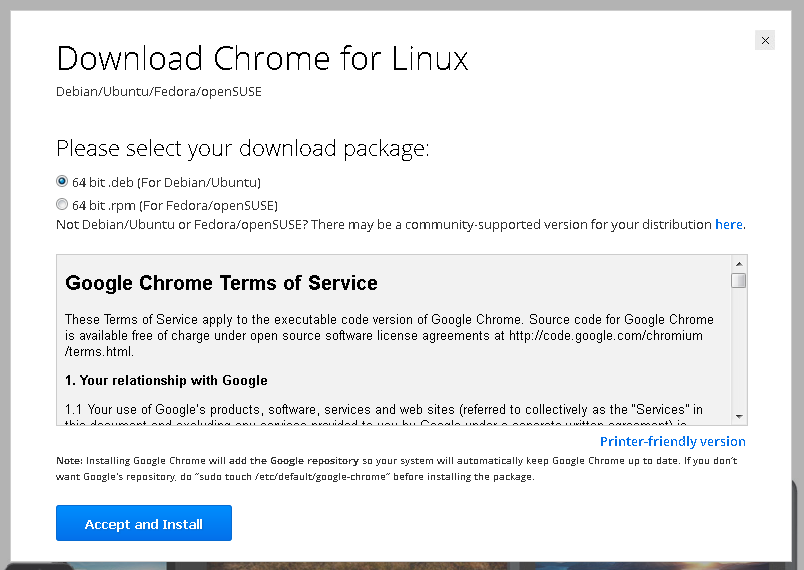The image size is (804, 570).
Task: Close the Download Chrome dialog with X
Action: click(x=765, y=40)
